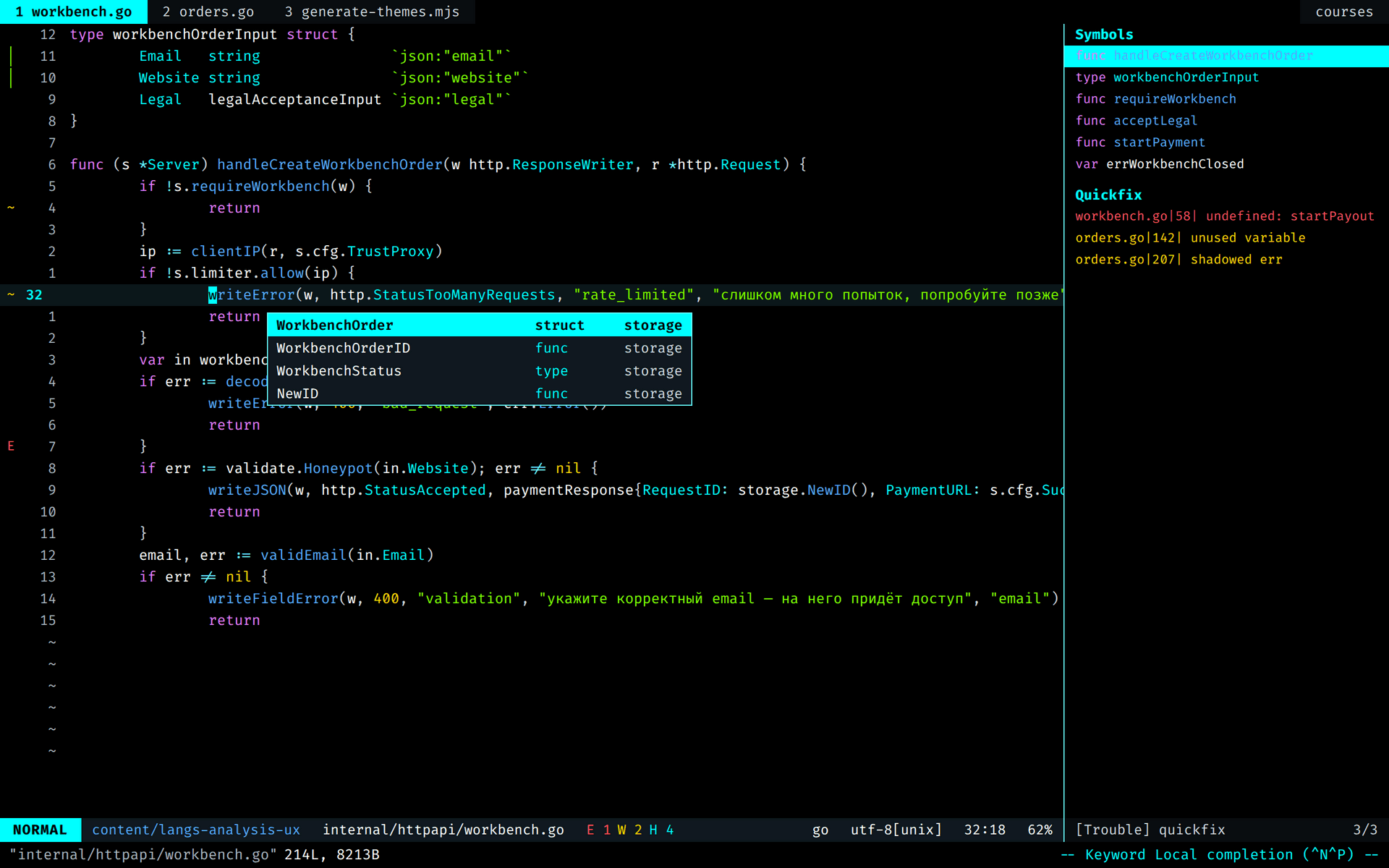
Task: Click cursor position 32:18 in statusline
Action: click(x=985, y=830)
